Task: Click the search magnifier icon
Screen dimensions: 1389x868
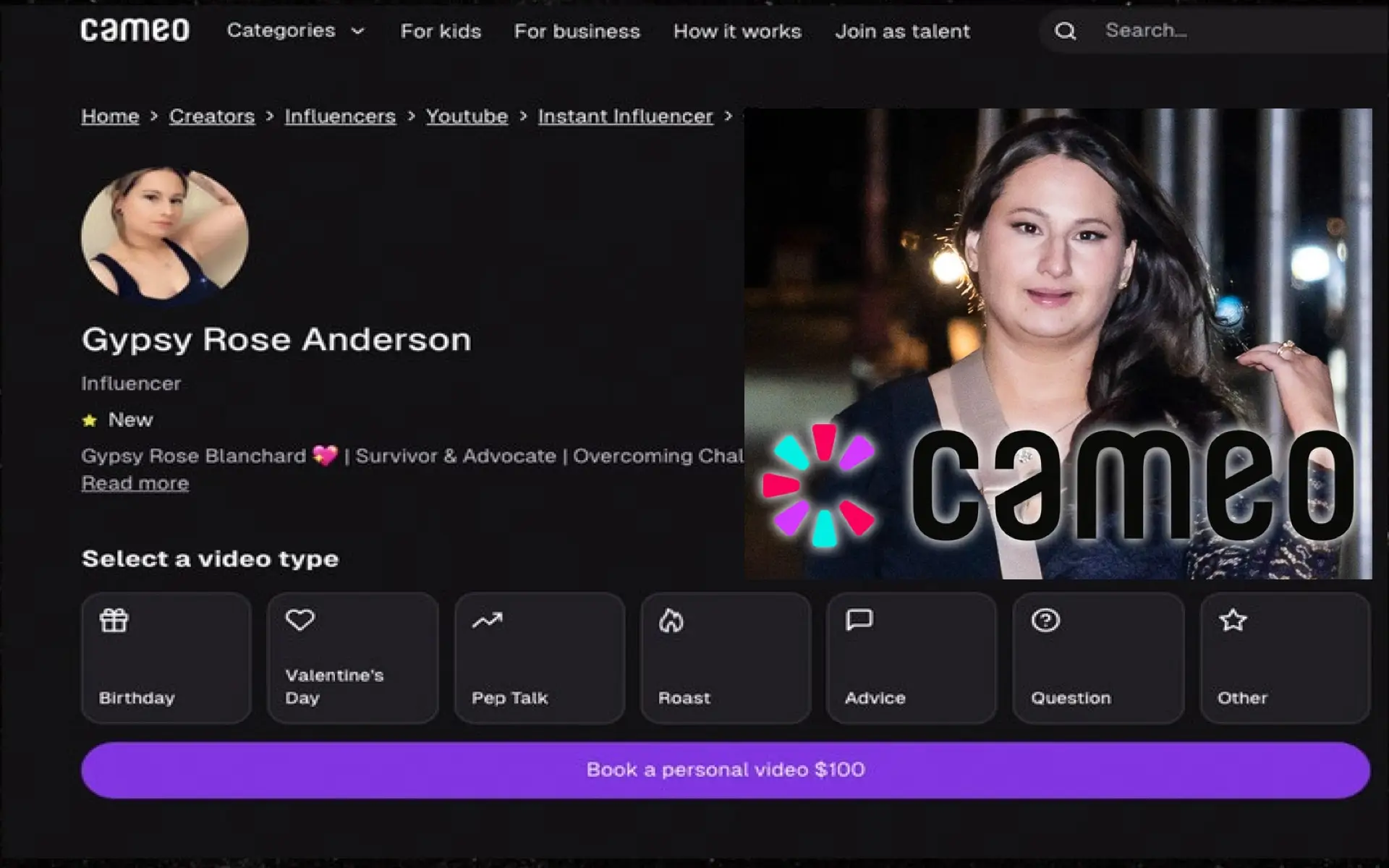Action: pyautogui.click(x=1065, y=30)
